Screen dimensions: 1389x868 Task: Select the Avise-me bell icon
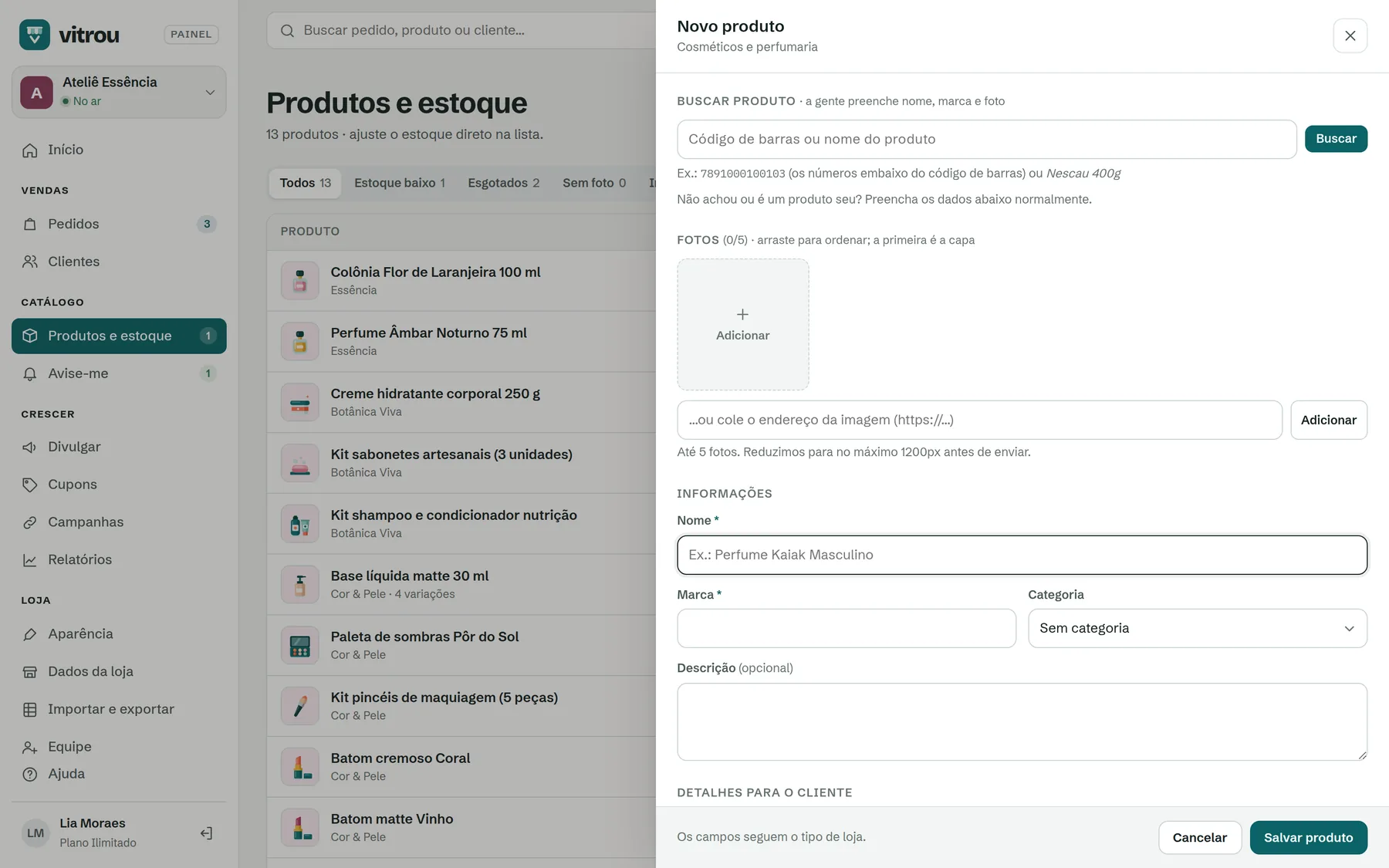(30, 374)
